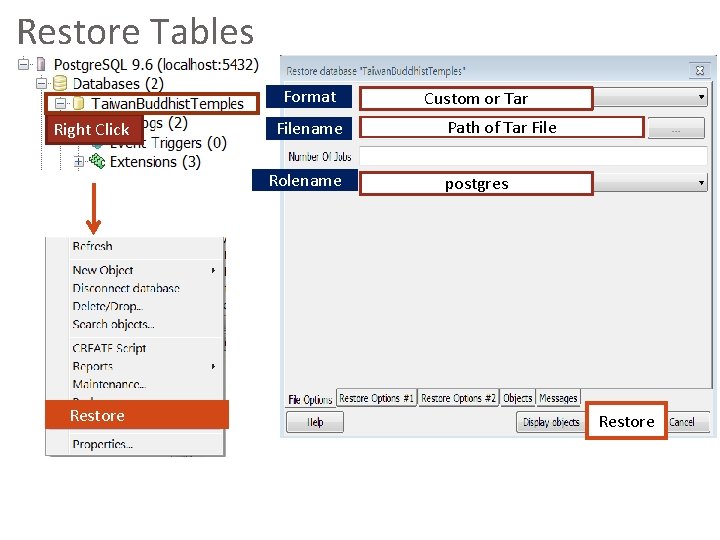
Task: Collapse the TaiwanBuddhistTemples node
Action: (60, 104)
